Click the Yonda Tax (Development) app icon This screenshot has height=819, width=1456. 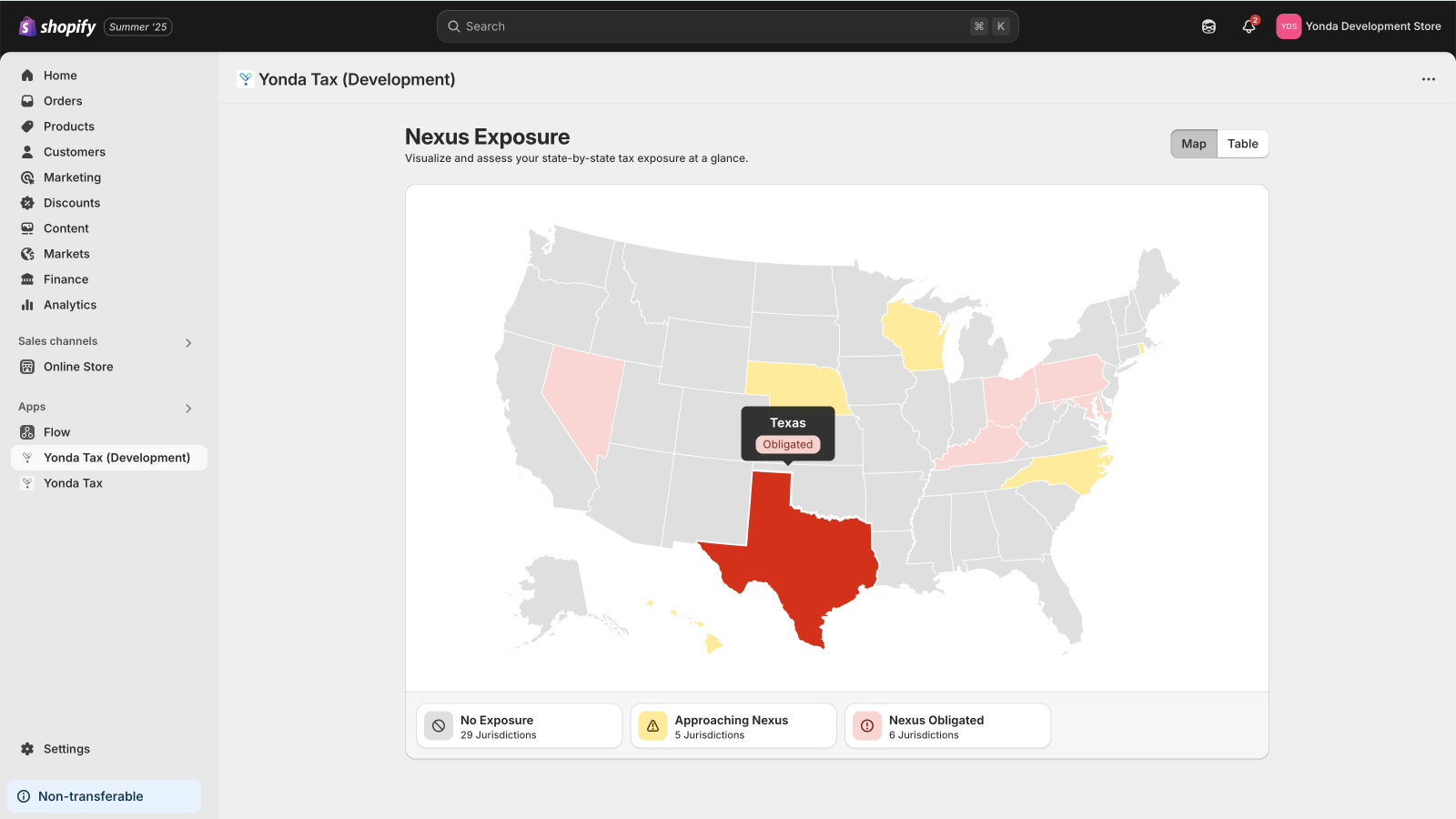pyautogui.click(x=27, y=458)
